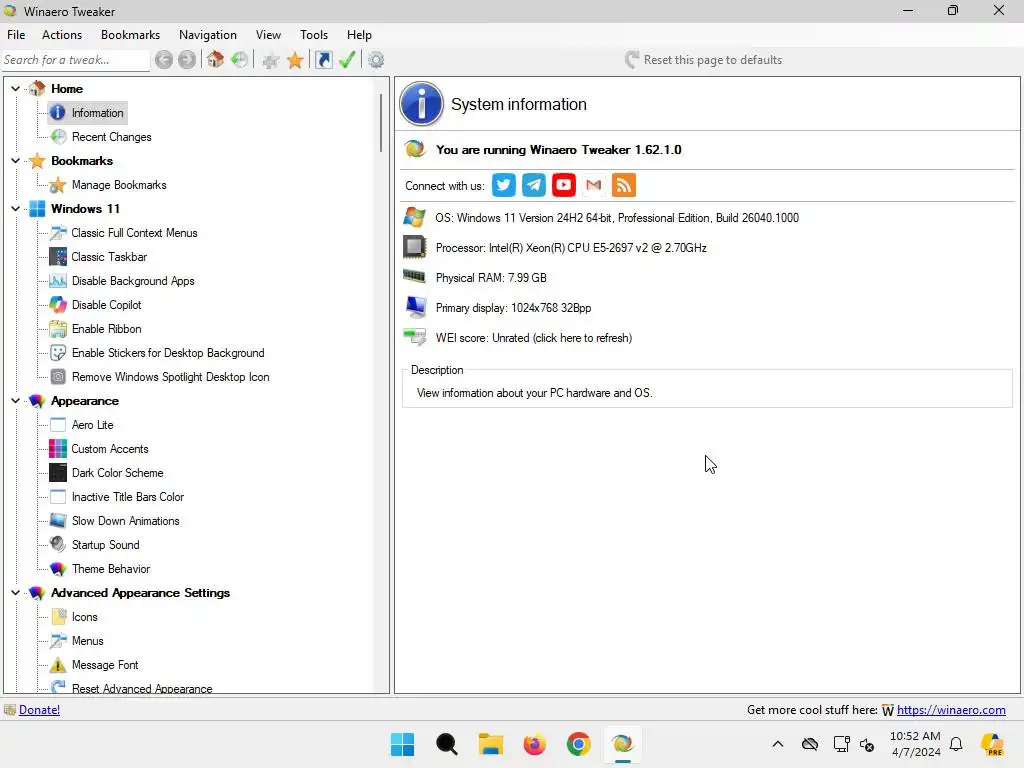The height and width of the screenshot is (768, 1024).
Task: Select Disable Copilot tweak
Action: point(106,305)
